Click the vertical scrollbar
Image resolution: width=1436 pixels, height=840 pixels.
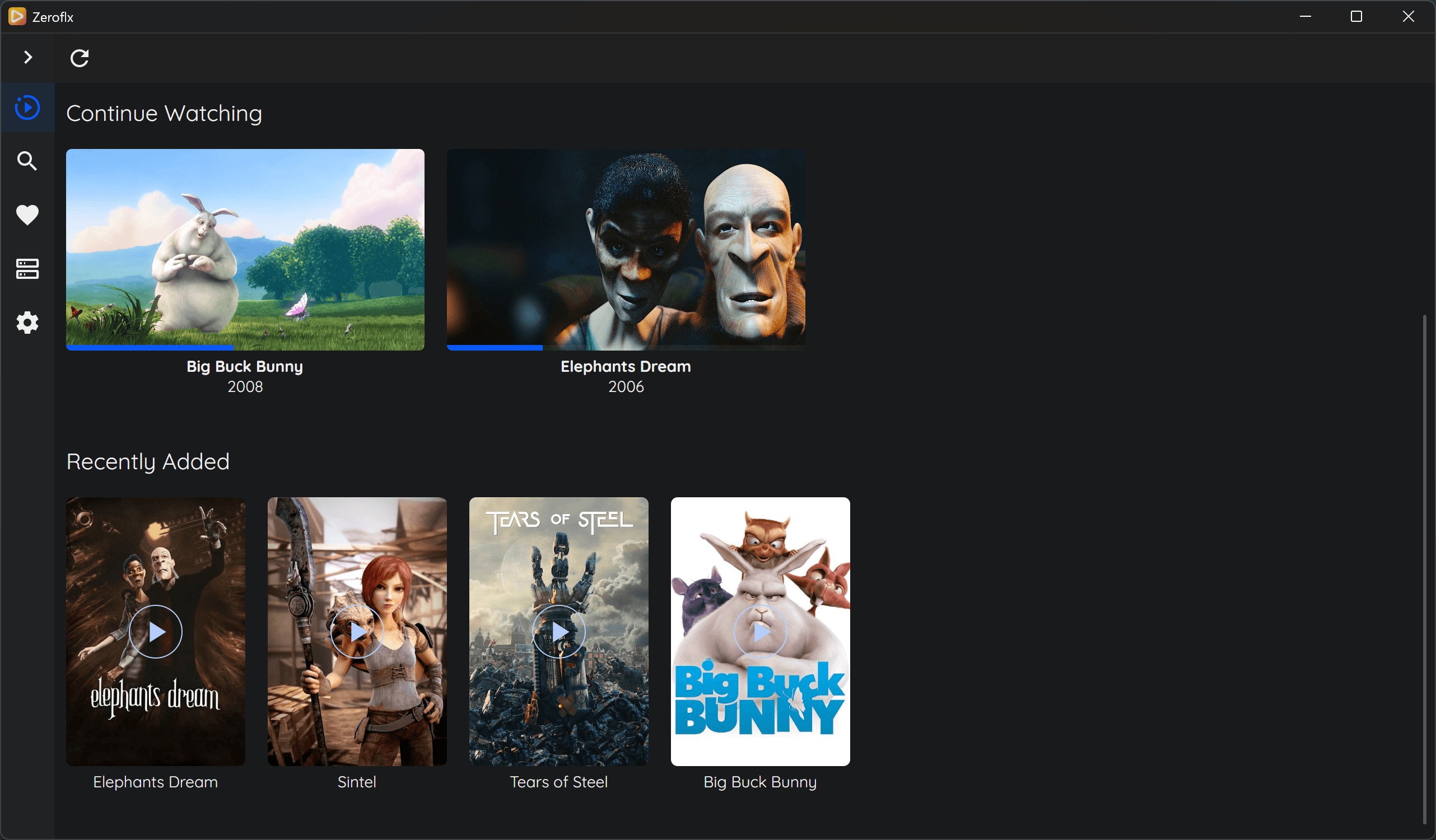(1424, 570)
